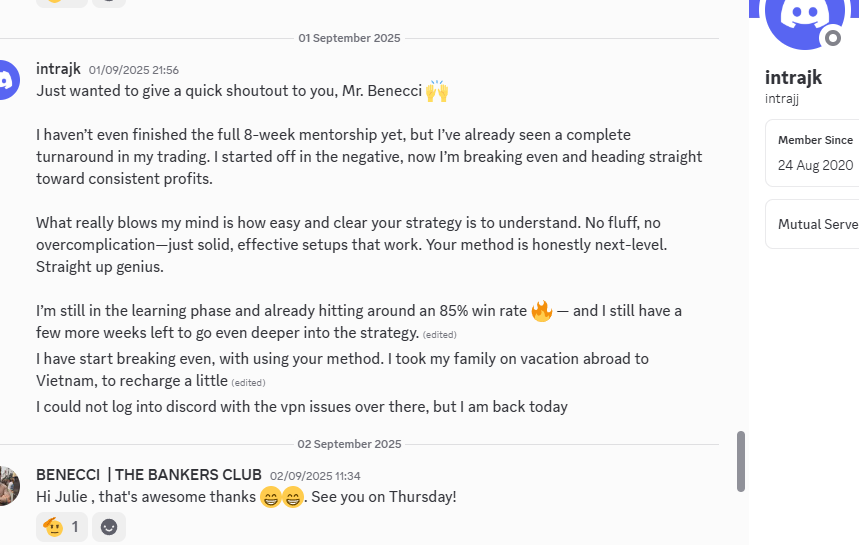Click the second grinning emoji before 'See you'
859x545 pixels.
(293, 497)
